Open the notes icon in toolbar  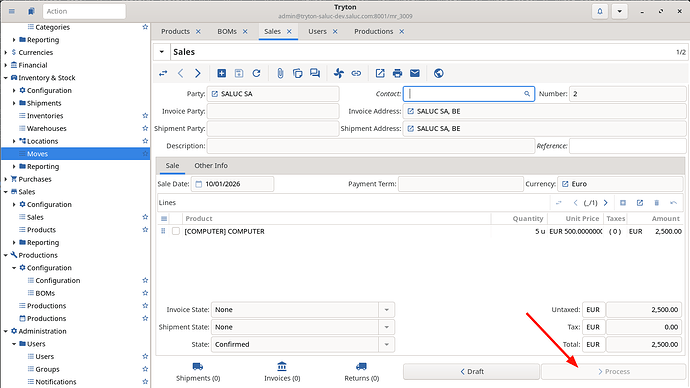[x=297, y=73]
